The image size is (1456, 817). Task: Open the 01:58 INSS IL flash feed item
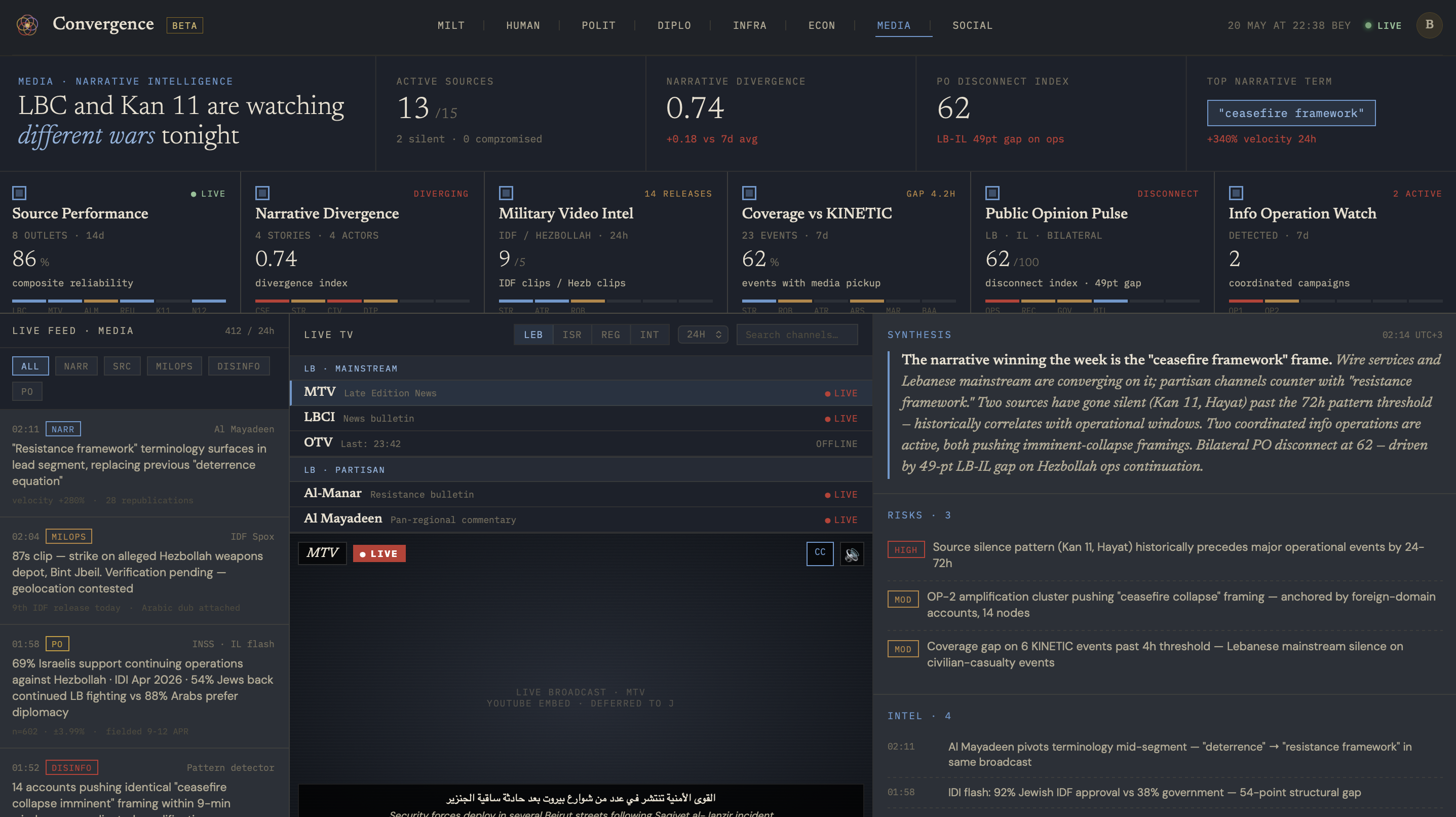pos(144,686)
